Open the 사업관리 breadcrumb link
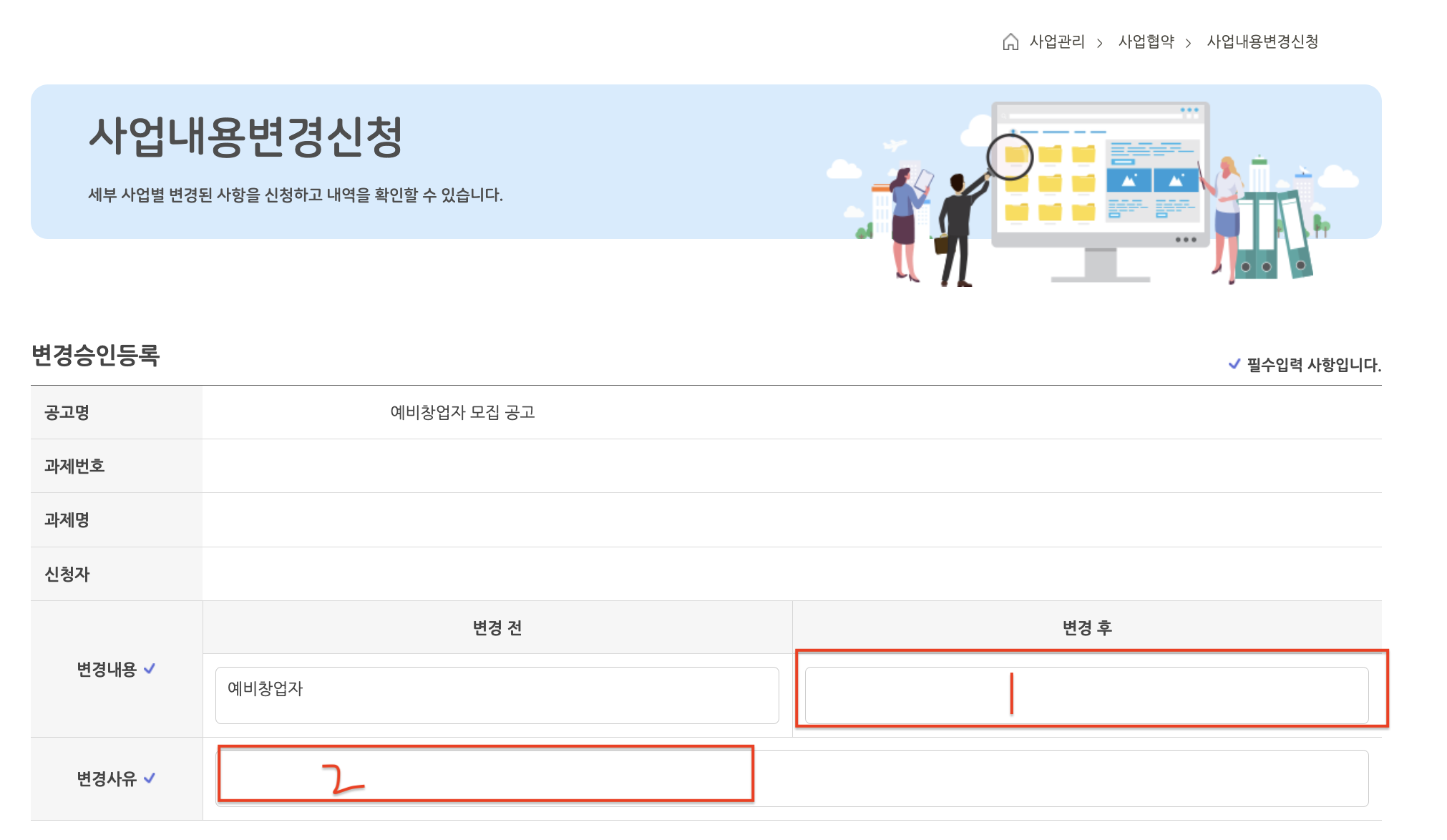This screenshot has width=1447, height=840. click(1057, 42)
